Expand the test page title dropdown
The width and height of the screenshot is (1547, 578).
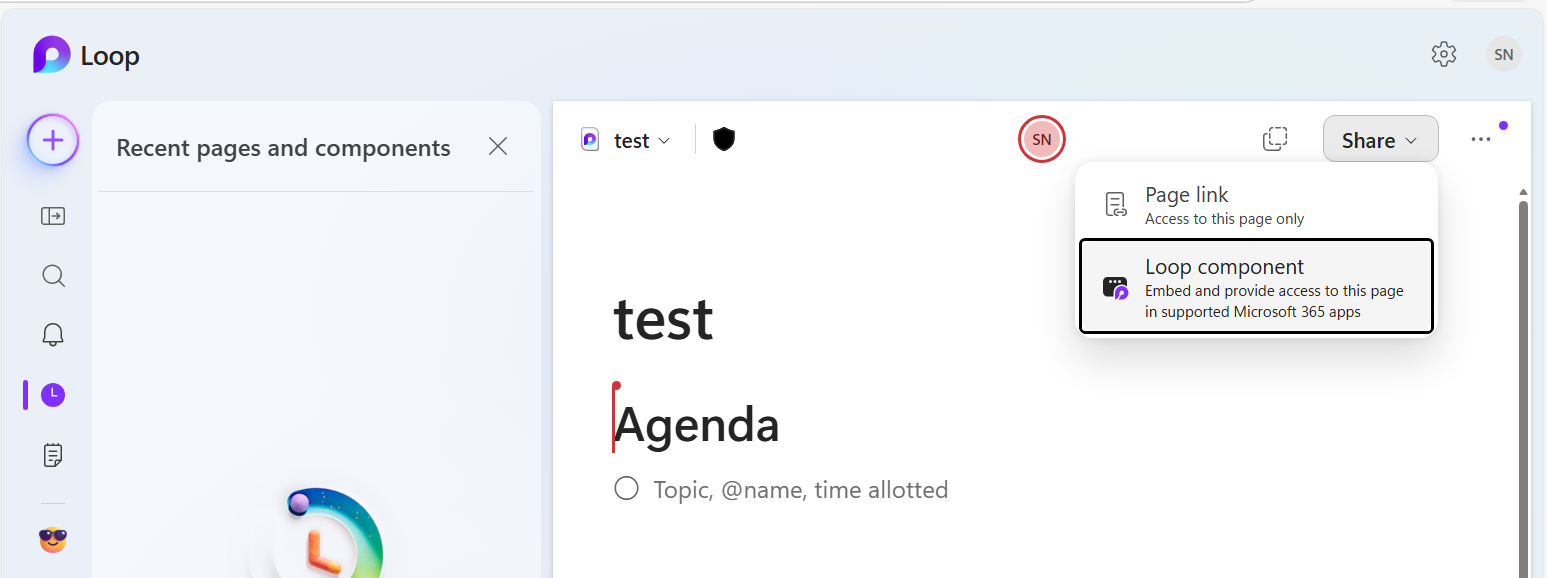(x=641, y=141)
